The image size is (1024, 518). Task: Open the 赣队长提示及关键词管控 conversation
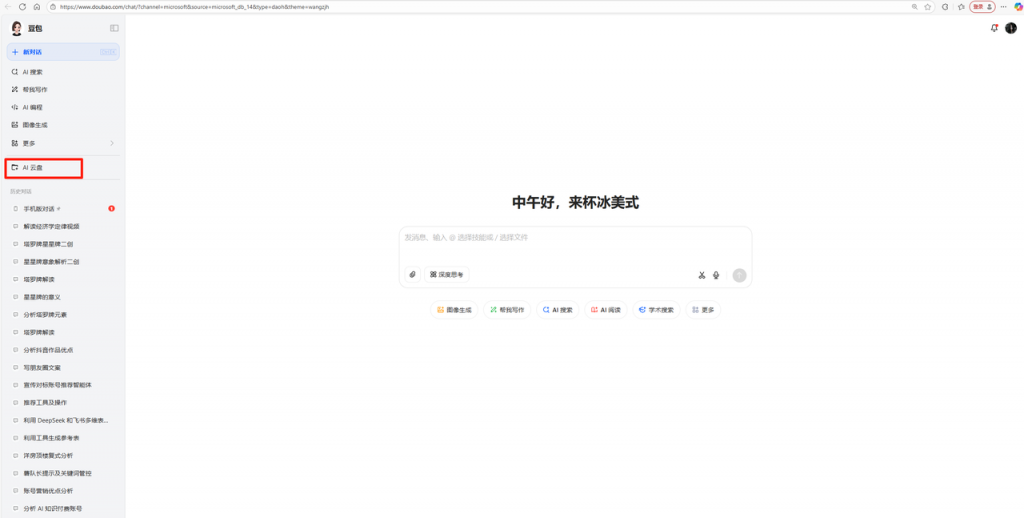coord(63,473)
